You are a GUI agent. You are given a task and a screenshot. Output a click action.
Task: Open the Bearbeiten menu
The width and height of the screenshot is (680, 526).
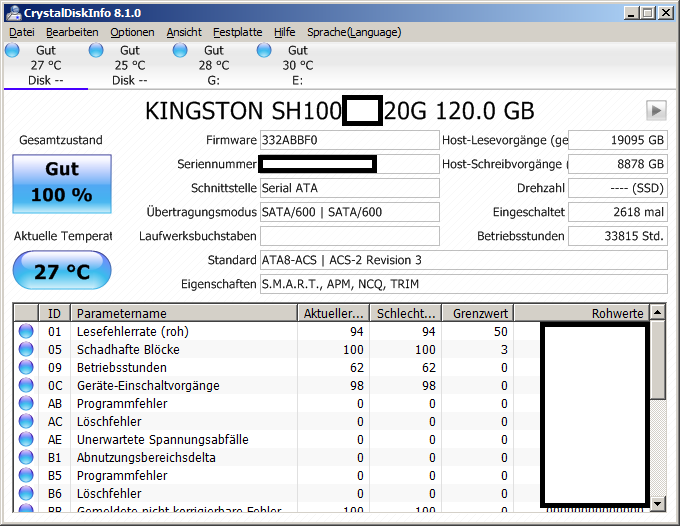point(72,33)
